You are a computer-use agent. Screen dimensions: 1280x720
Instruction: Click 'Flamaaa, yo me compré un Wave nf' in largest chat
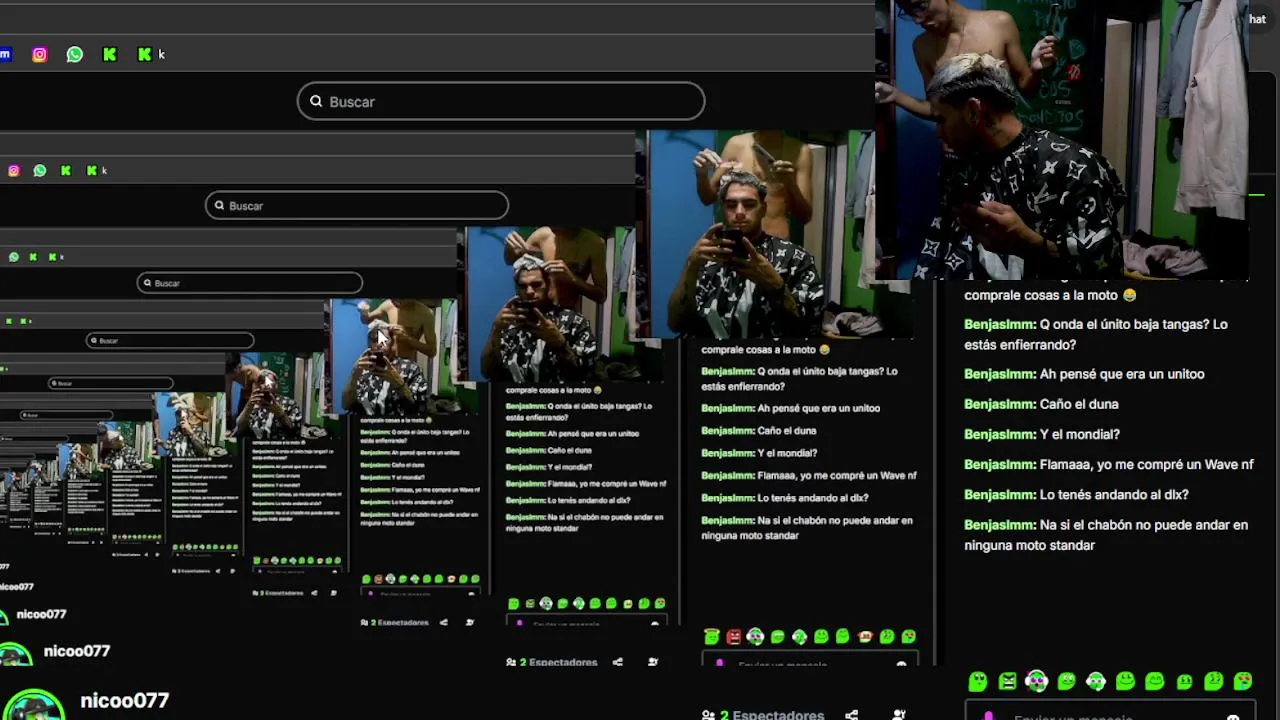pos(1147,464)
